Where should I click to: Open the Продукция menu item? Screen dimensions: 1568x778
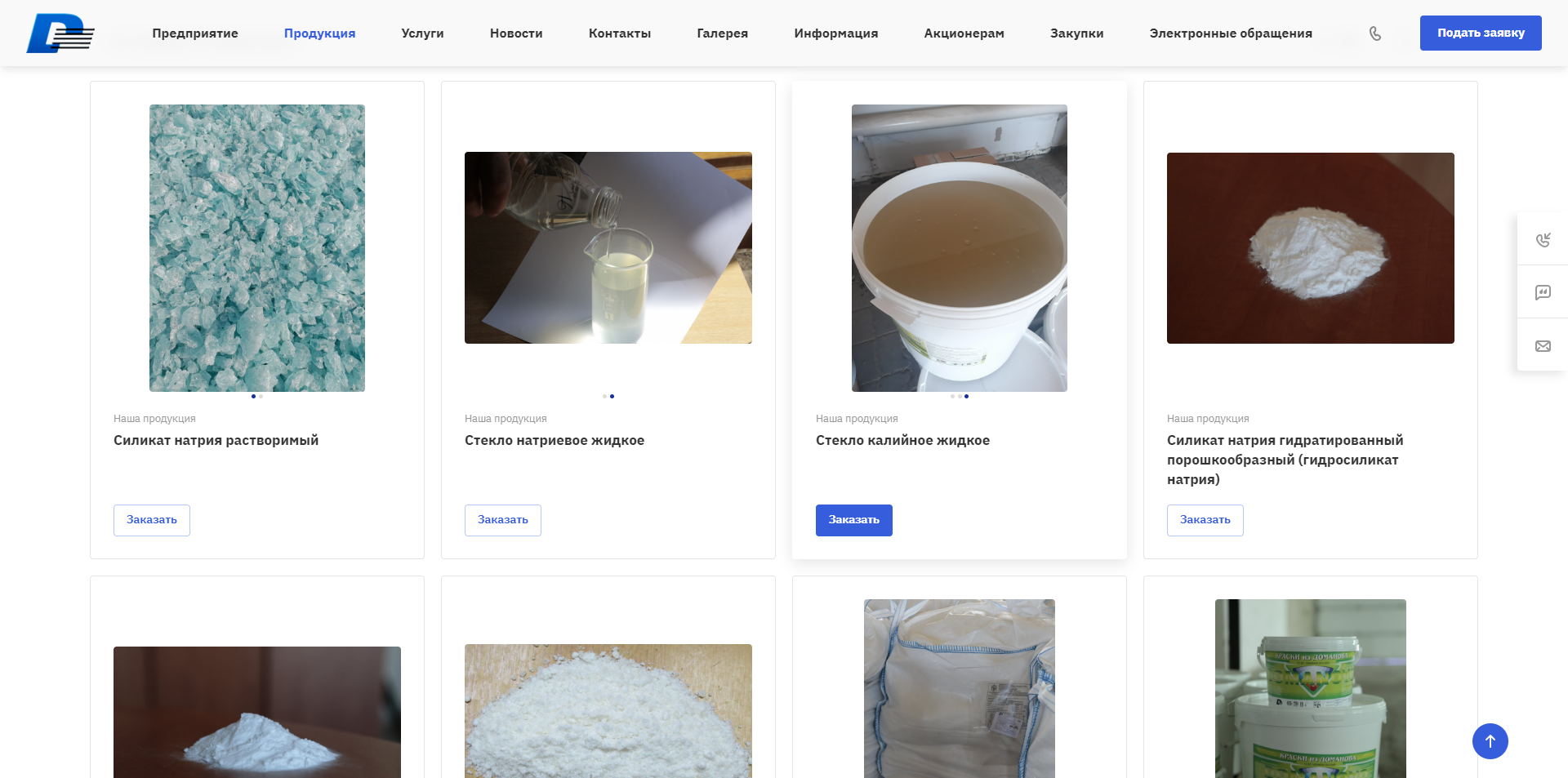point(319,33)
